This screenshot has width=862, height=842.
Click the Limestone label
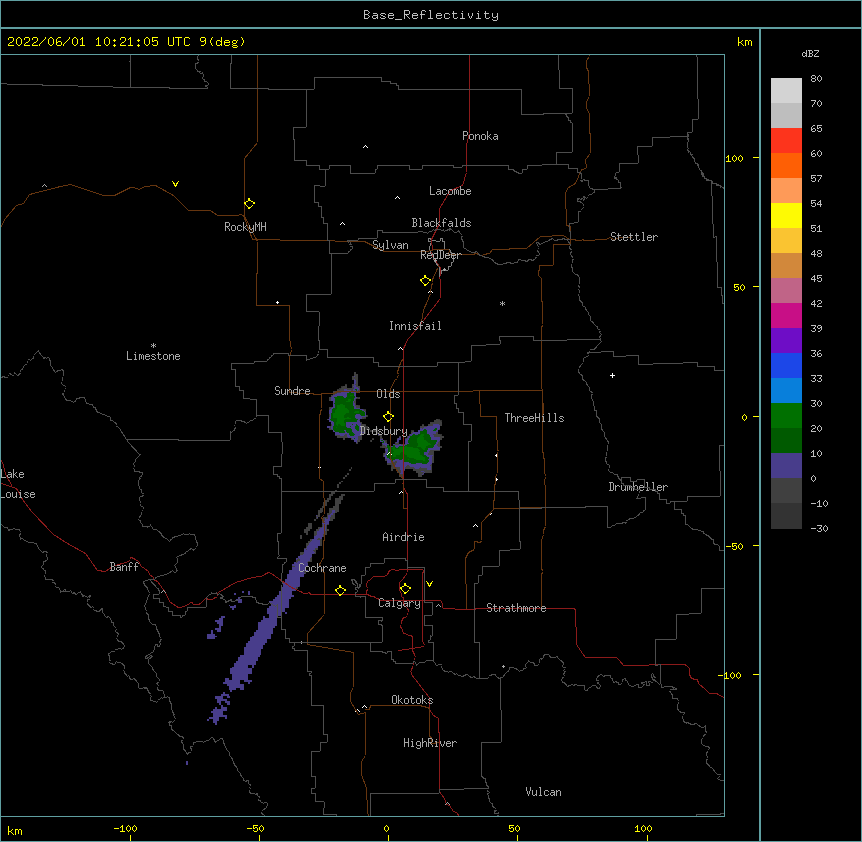pos(153,356)
